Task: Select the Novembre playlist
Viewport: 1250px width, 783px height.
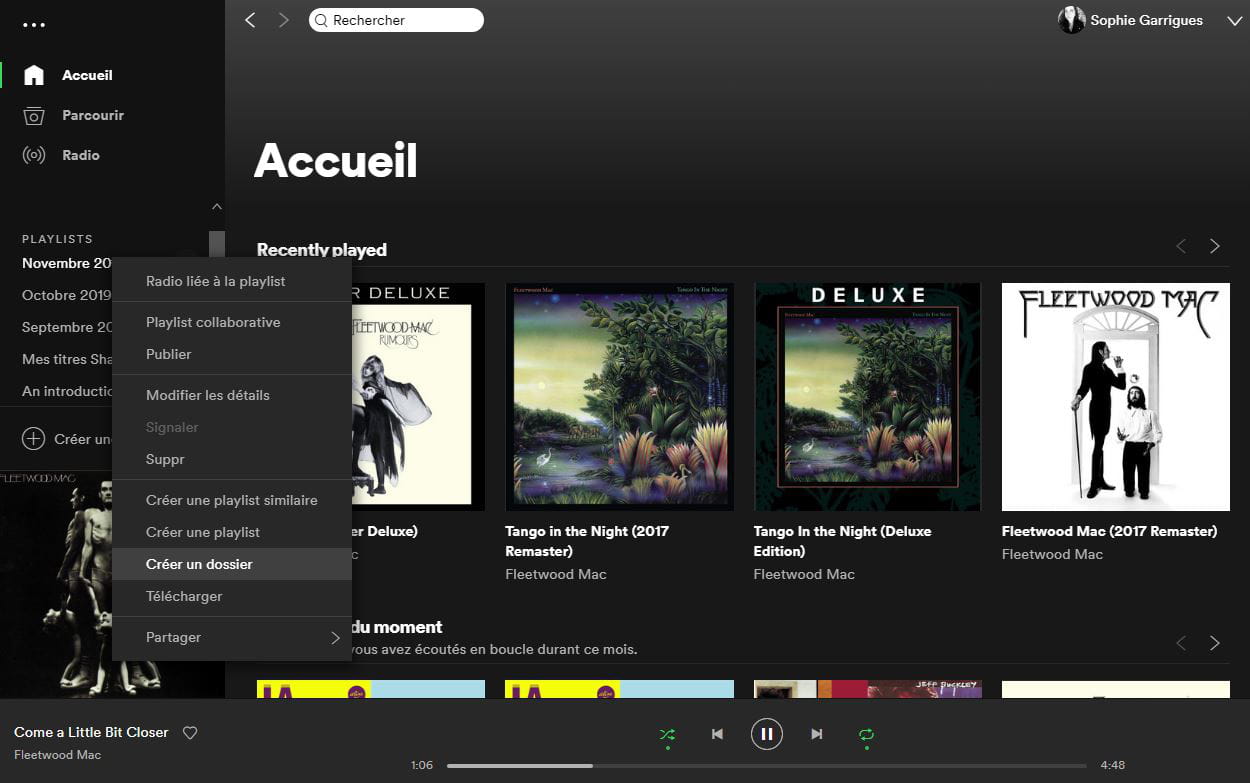Action: [x=67, y=263]
